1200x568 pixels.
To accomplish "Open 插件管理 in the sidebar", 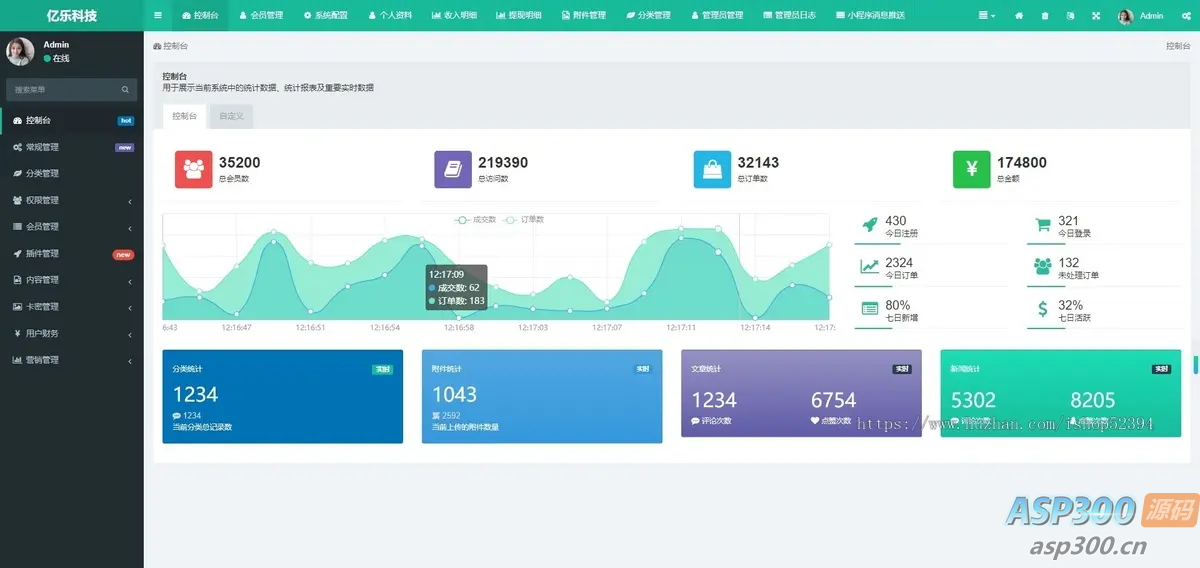I will tap(72, 254).
